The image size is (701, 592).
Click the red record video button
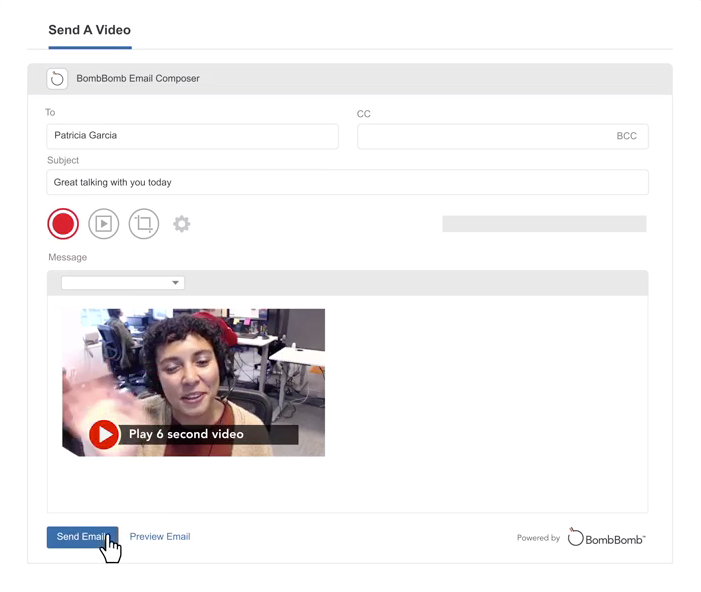[x=63, y=224]
